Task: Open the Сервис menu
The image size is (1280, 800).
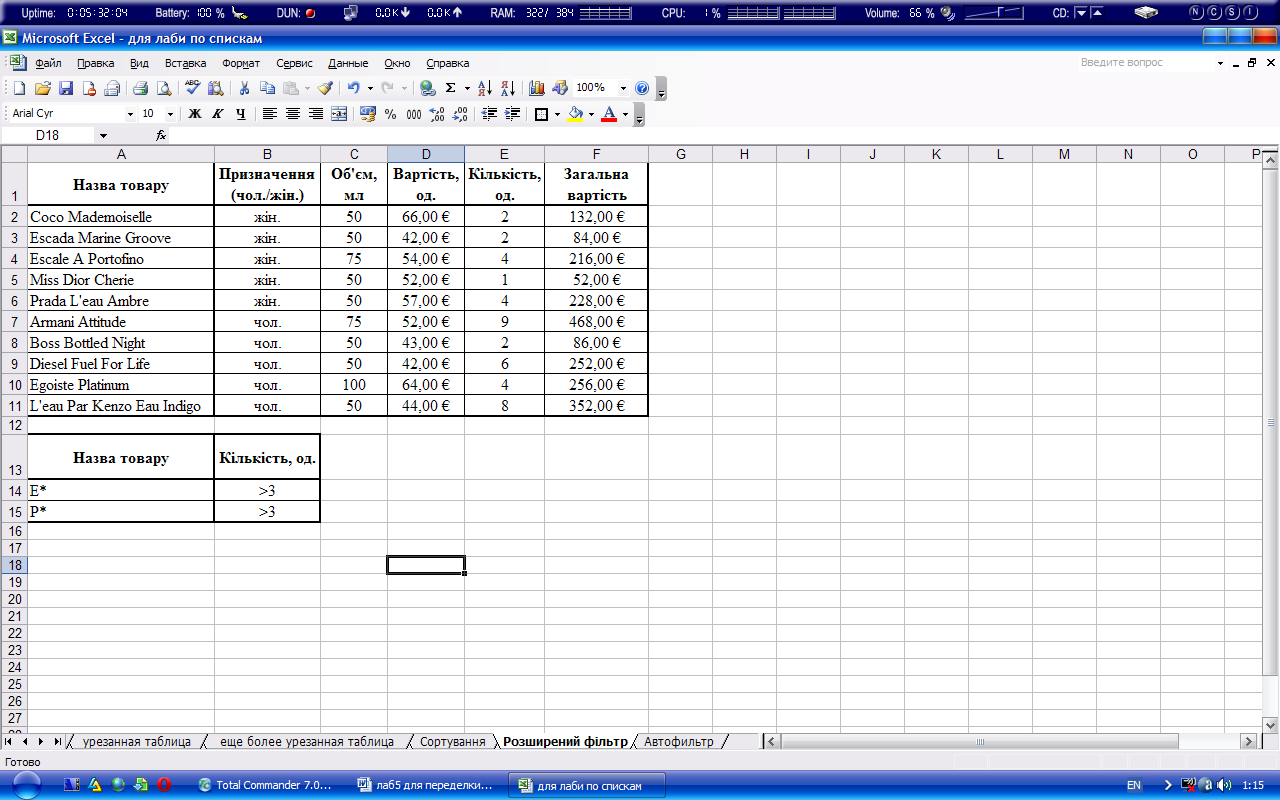Action: coord(294,62)
